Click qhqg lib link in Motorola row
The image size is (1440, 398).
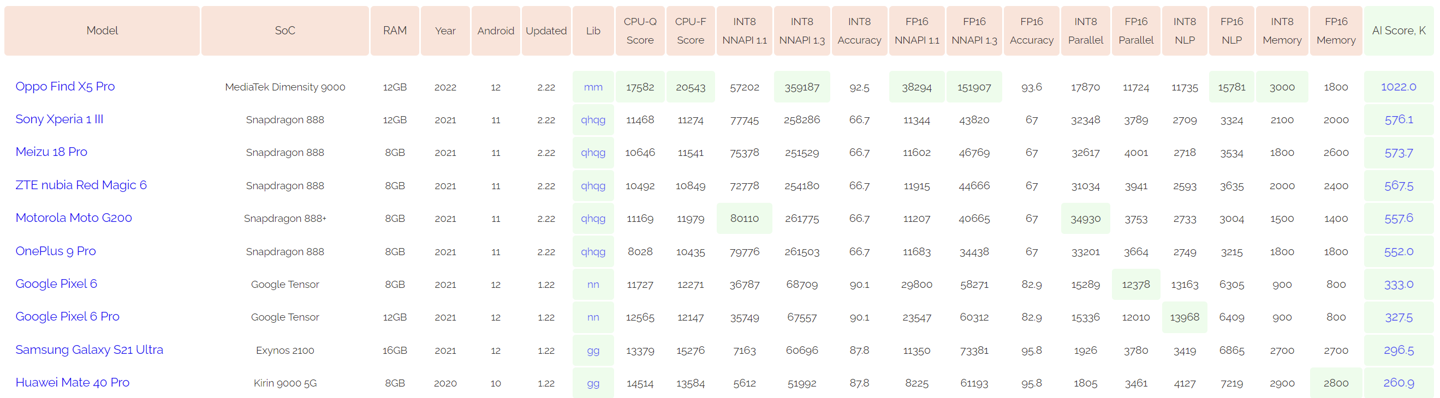(593, 219)
